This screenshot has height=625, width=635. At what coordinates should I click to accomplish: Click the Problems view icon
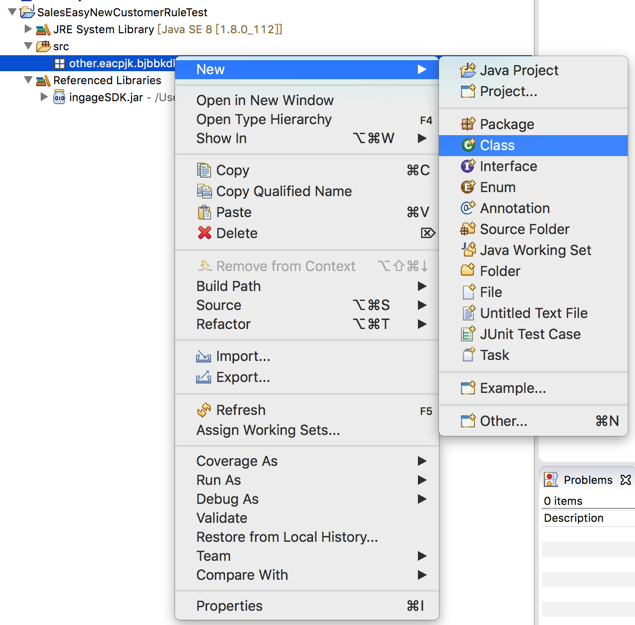(551, 480)
